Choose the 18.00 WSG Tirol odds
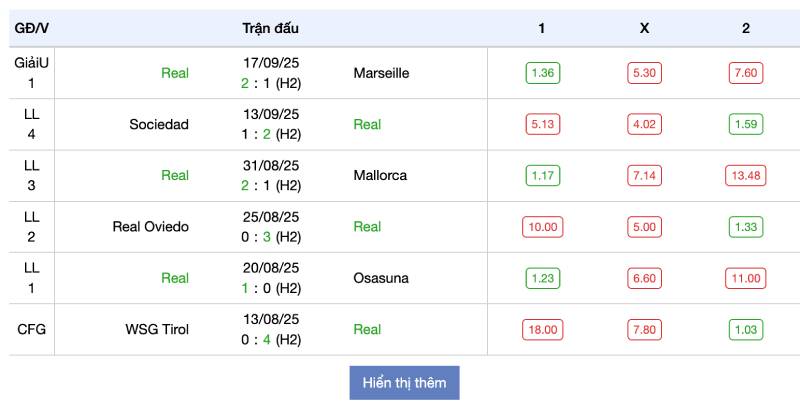The width and height of the screenshot is (800, 409). click(x=543, y=330)
